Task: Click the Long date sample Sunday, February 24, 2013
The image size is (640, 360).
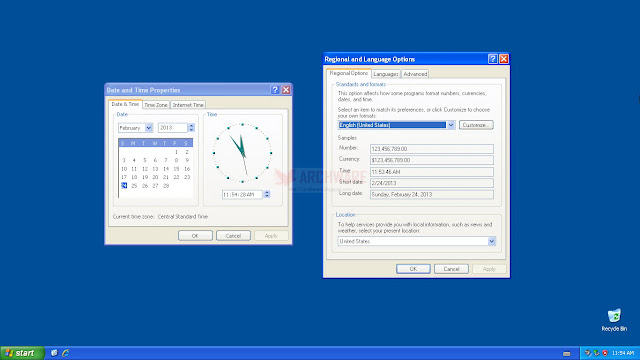Action: [432, 195]
